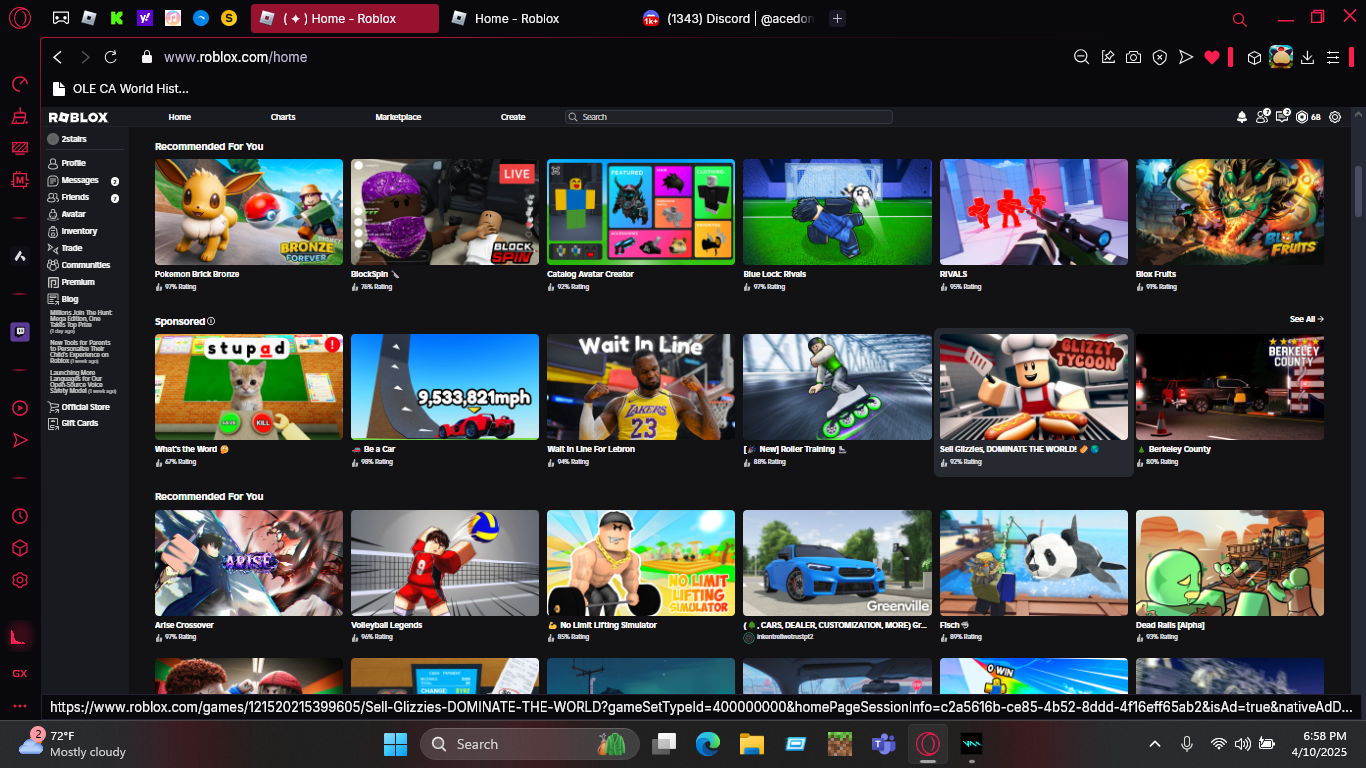Click the Opera sidebar History clock icon

[x=20, y=516]
